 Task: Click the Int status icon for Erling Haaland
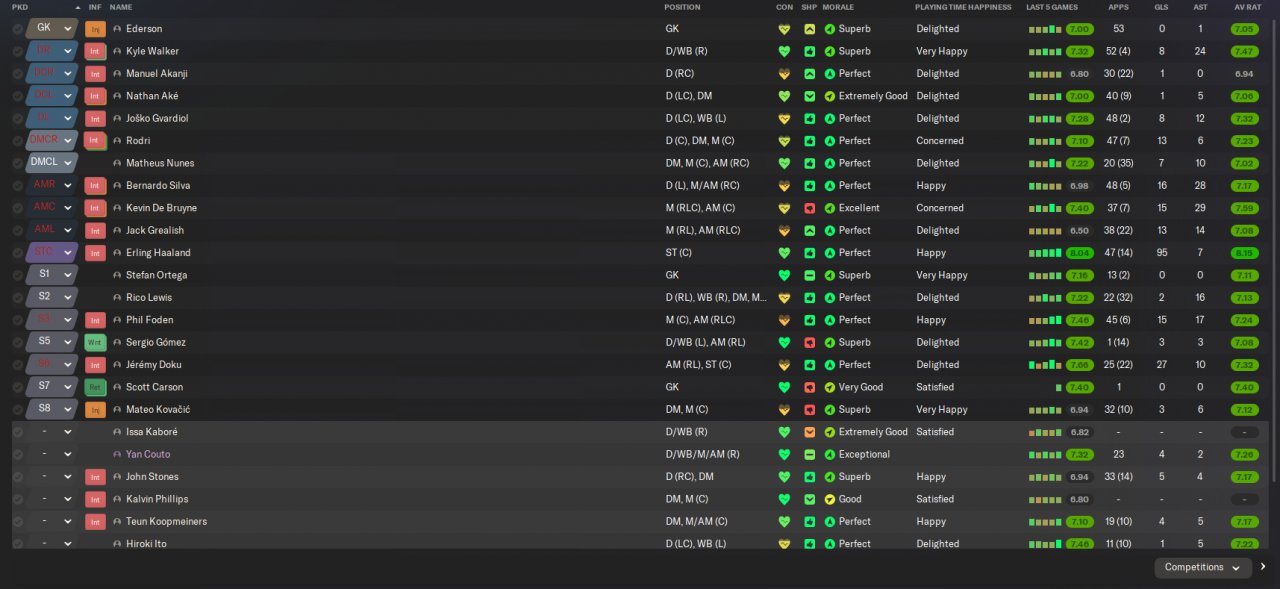pyautogui.click(x=95, y=253)
